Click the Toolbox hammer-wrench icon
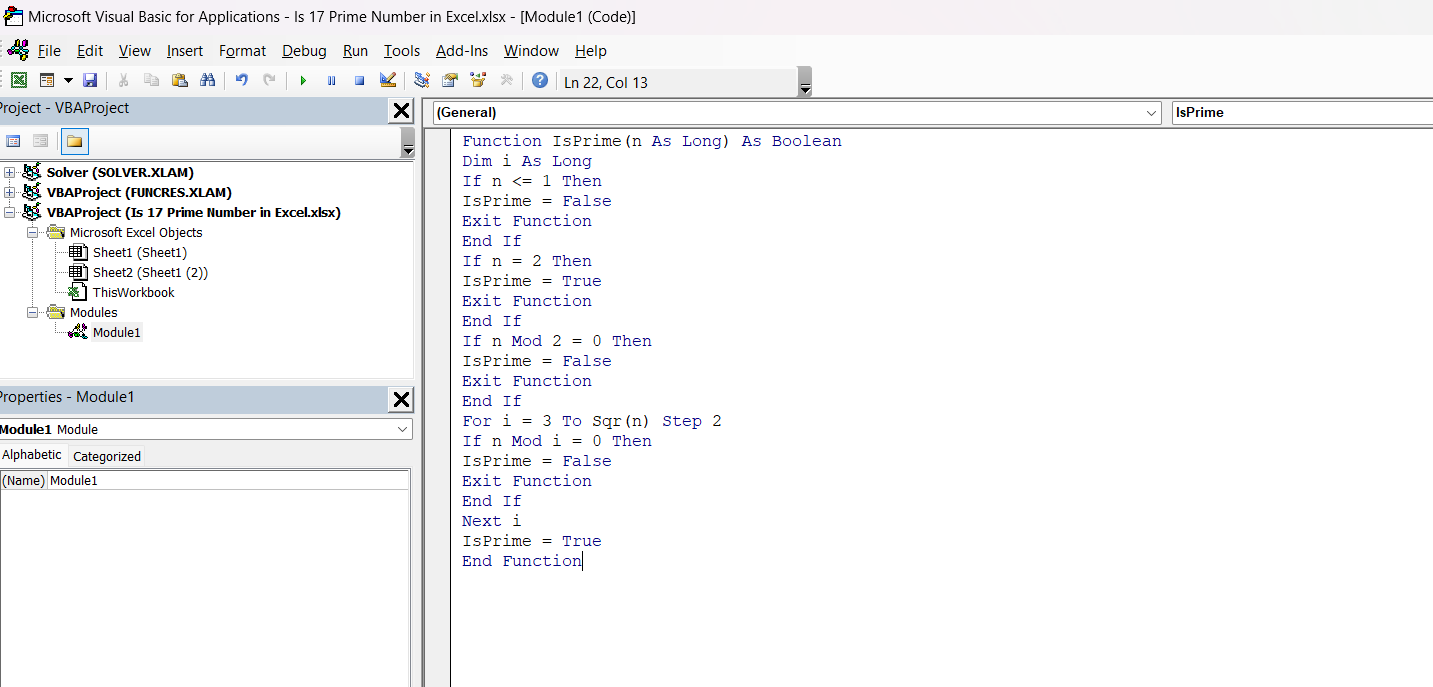The image size is (1433, 687). pyautogui.click(x=506, y=81)
